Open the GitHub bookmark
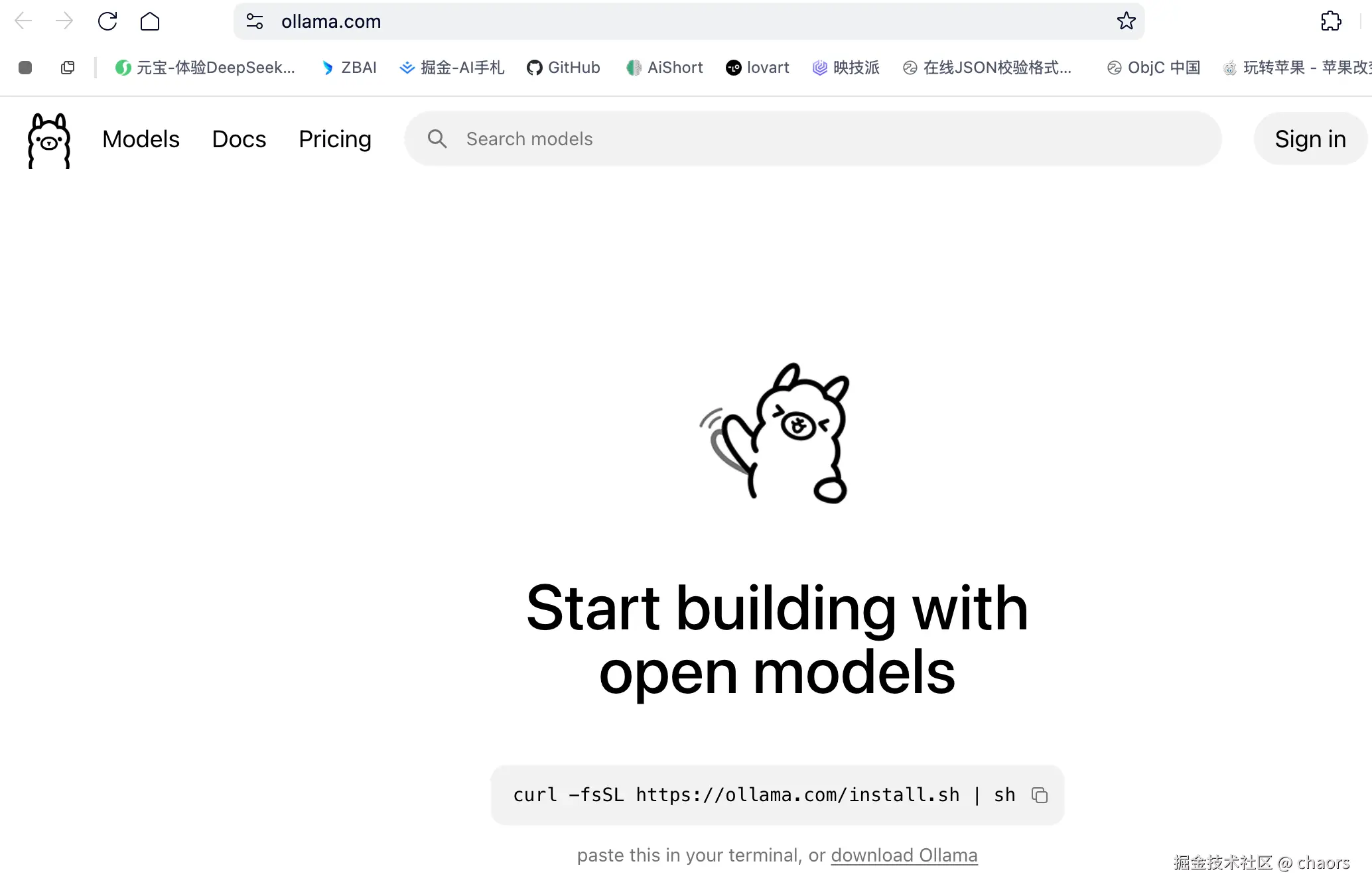The height and width of the screenshot is (894, 1372). pos(563,68)
